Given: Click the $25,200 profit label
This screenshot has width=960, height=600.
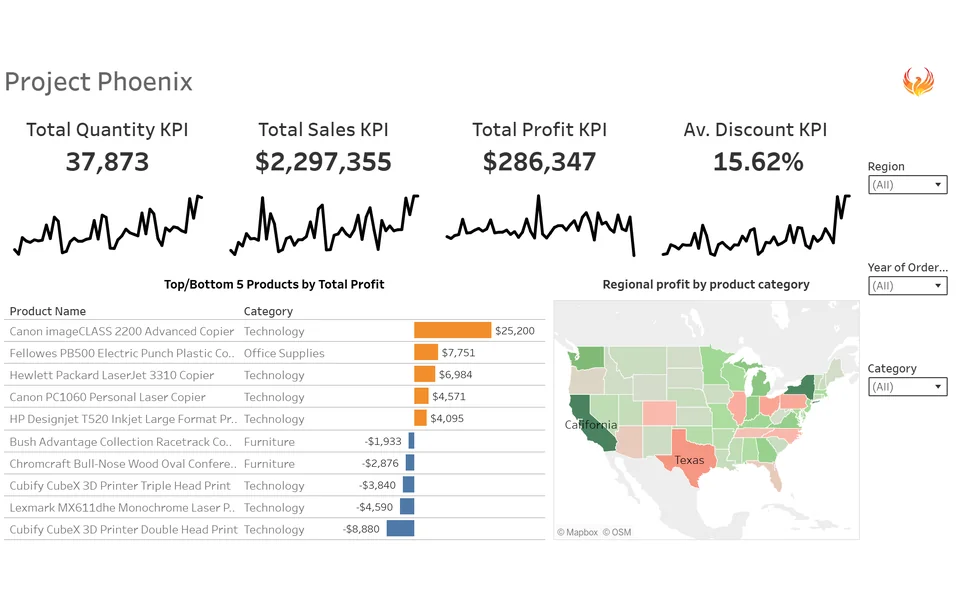Looking at the screenshot, I should (515, 331).
